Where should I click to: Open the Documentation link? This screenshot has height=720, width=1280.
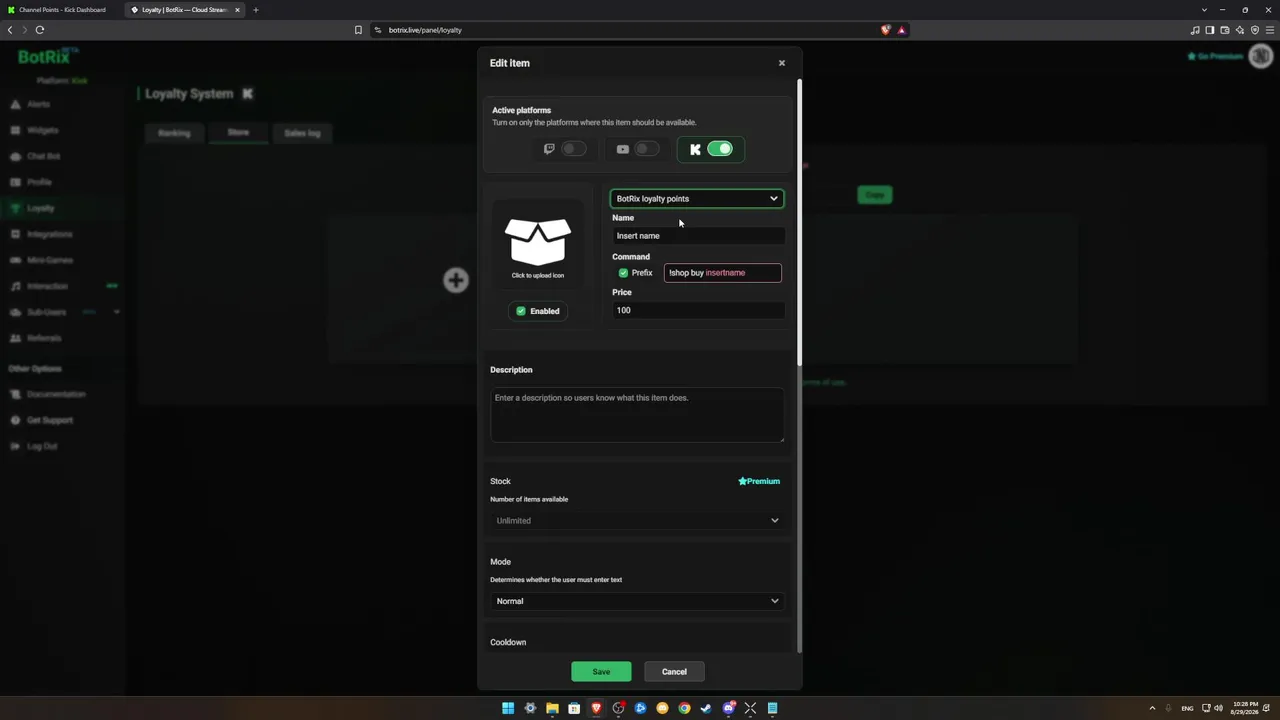pos(56,394)
